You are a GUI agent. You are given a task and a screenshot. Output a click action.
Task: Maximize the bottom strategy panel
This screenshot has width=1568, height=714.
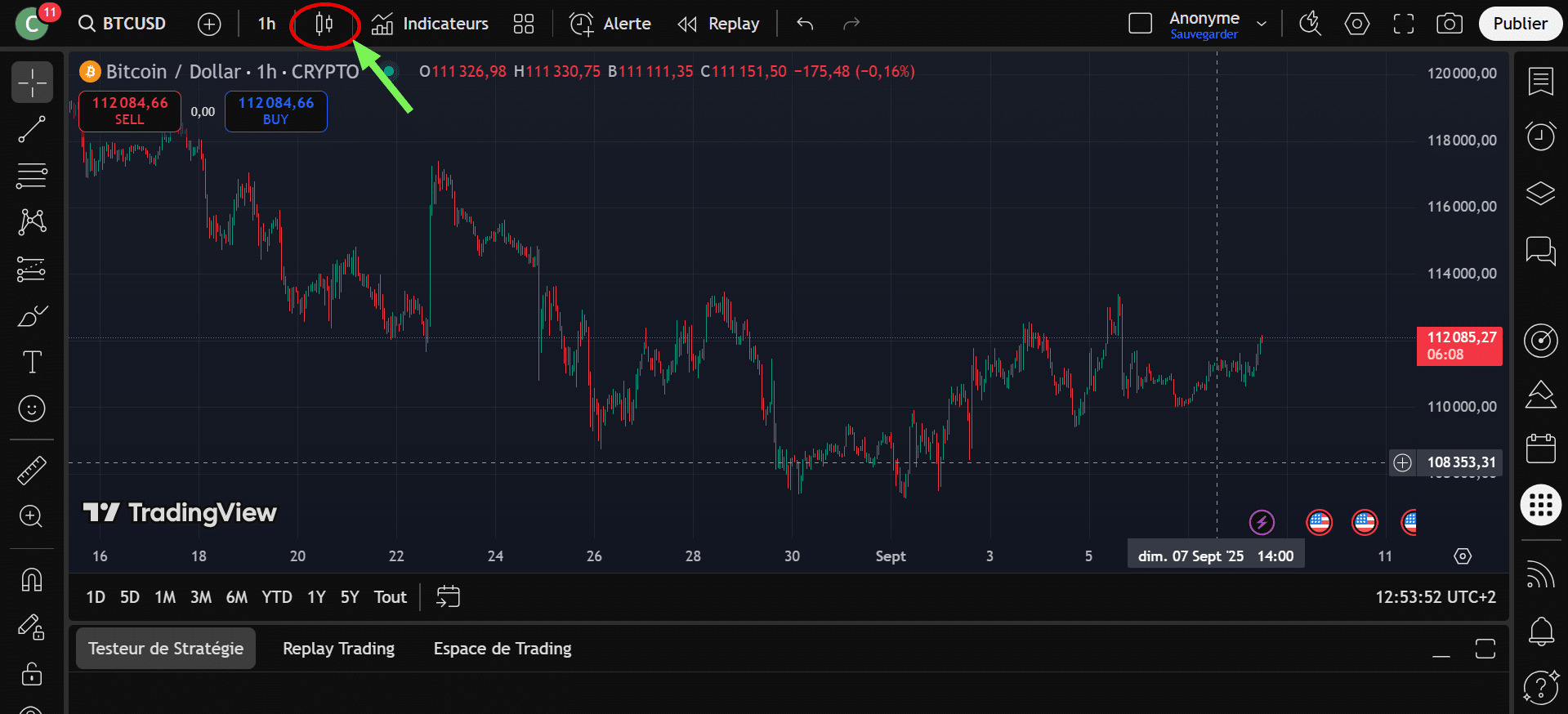[1485, 649]
